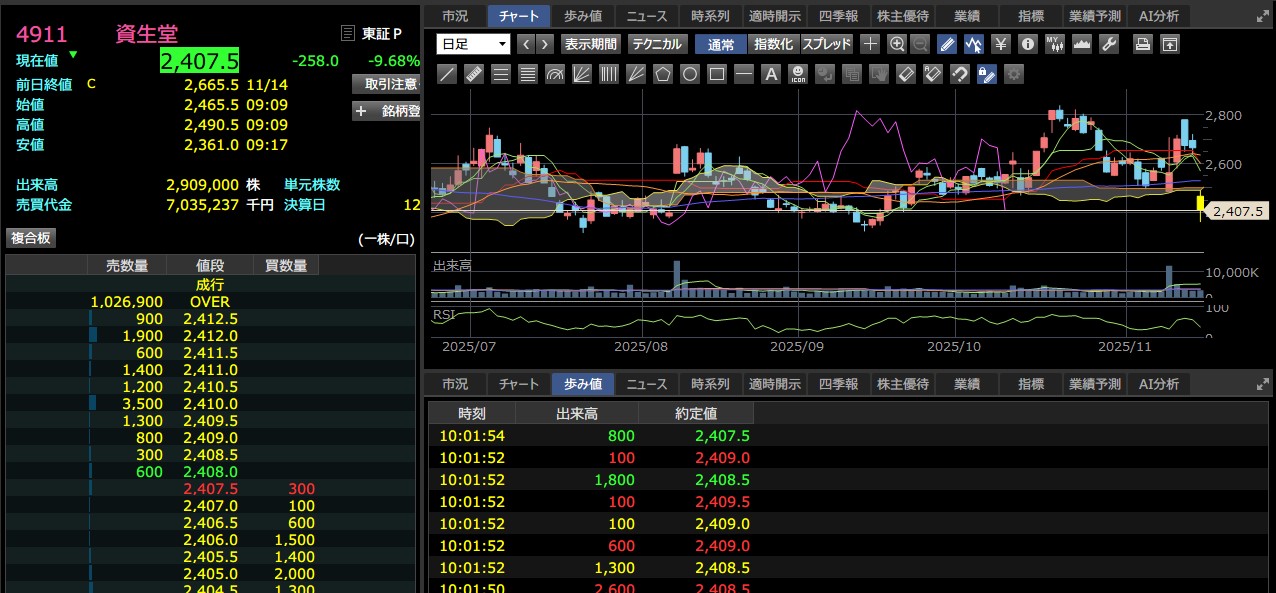The width and height of the screenshot is (1276, 593).
Task: Click the 2,407.5 price label on the chart
Action: coord(1238,211)
